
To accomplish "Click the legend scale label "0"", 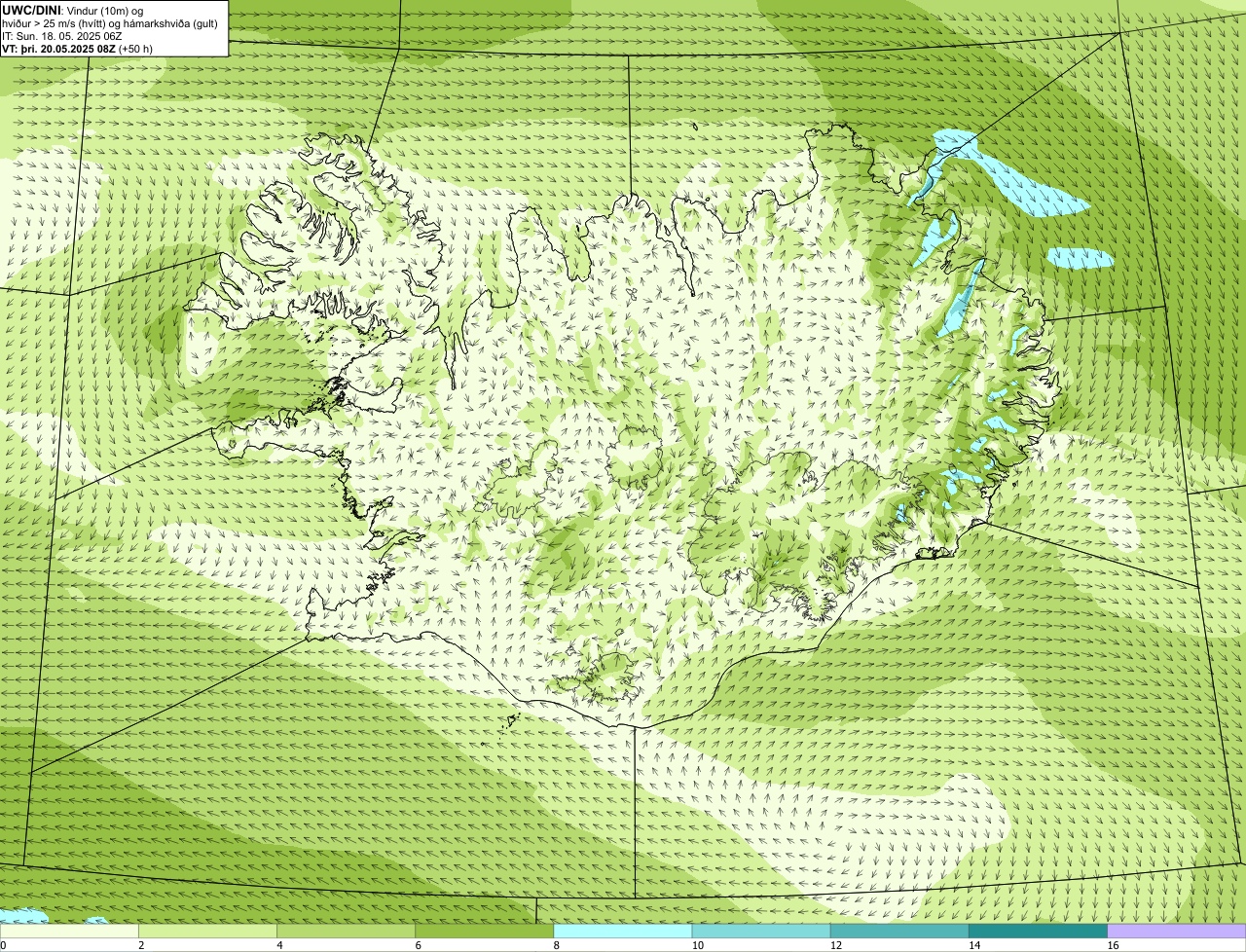I will click(x=4, y=945).
